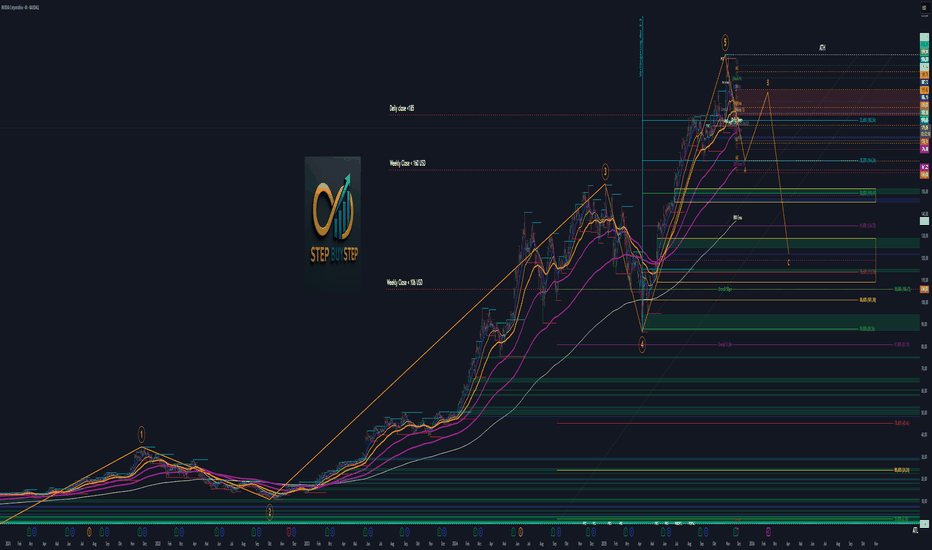
Task: Select the circled wave 2 marker
Action: (x=269, y=512)
